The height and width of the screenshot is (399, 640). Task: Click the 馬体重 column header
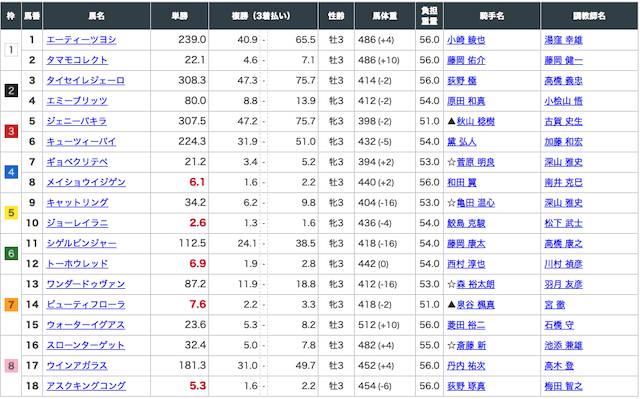pos(384,16)
